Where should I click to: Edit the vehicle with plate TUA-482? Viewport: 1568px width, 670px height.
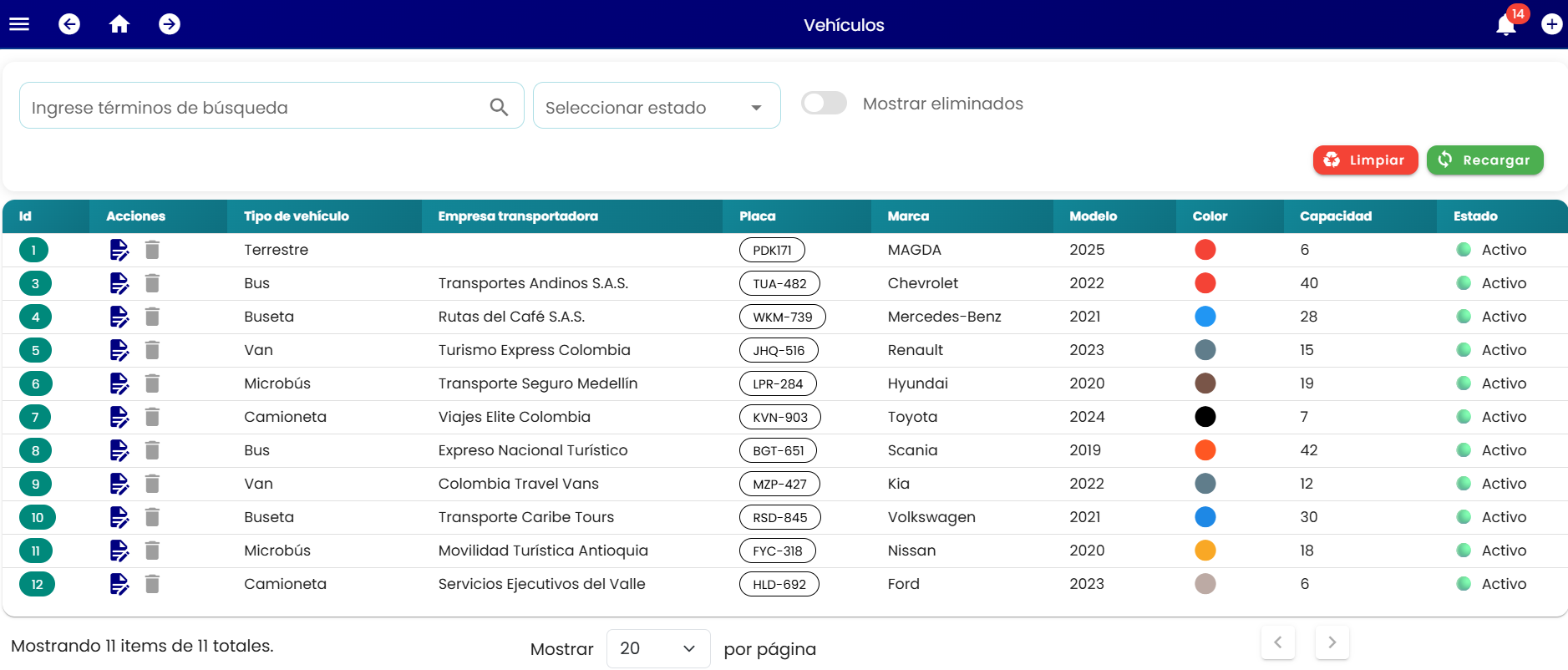point(119,283)
